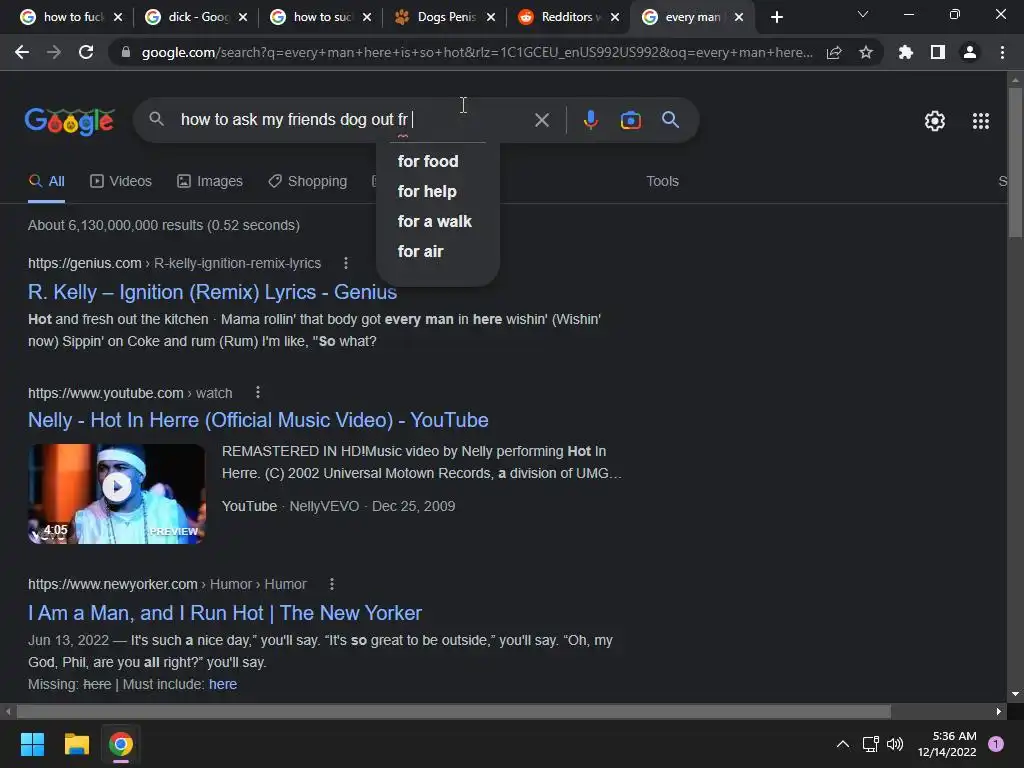The image size is (1024, 768).
Task: Choose the 'for air' suggestion
Action: point(421,251)
